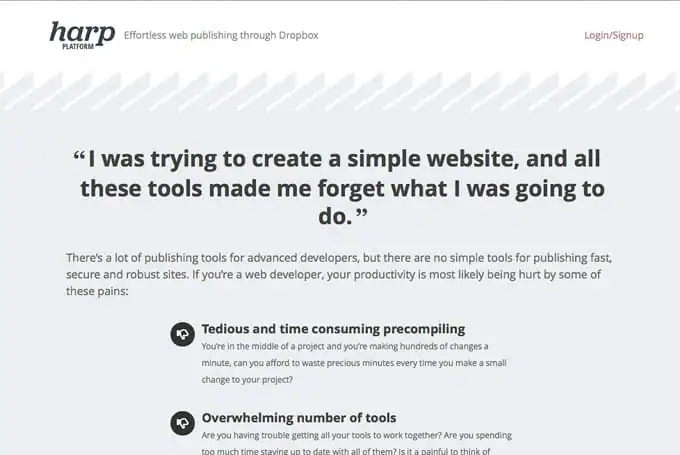This screenshot has height=455, width=680.
Task: Select the heading Tedious and time consuming precompiling
Action: coord(333,329)
